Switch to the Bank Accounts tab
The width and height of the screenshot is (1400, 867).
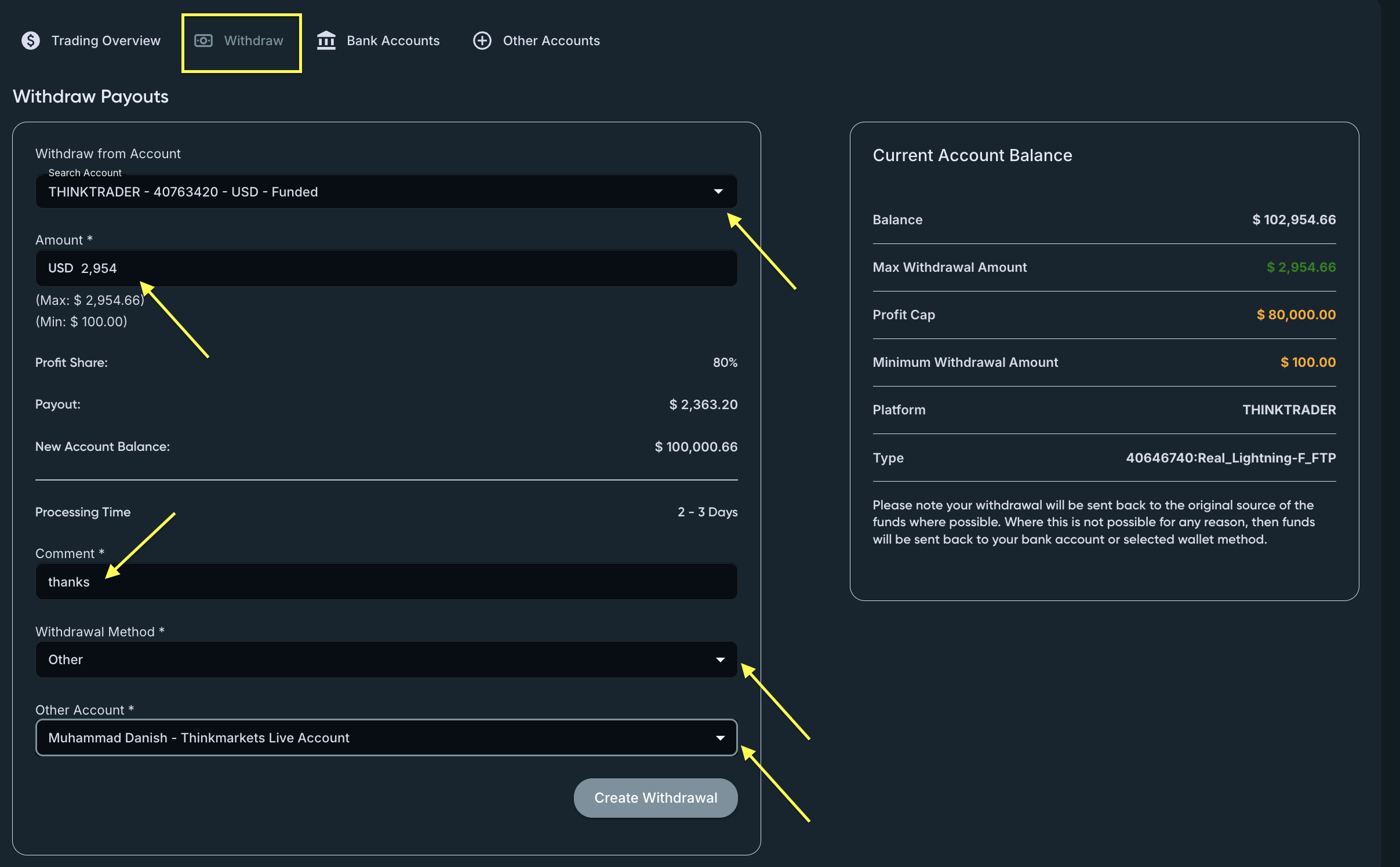[392, 41]
